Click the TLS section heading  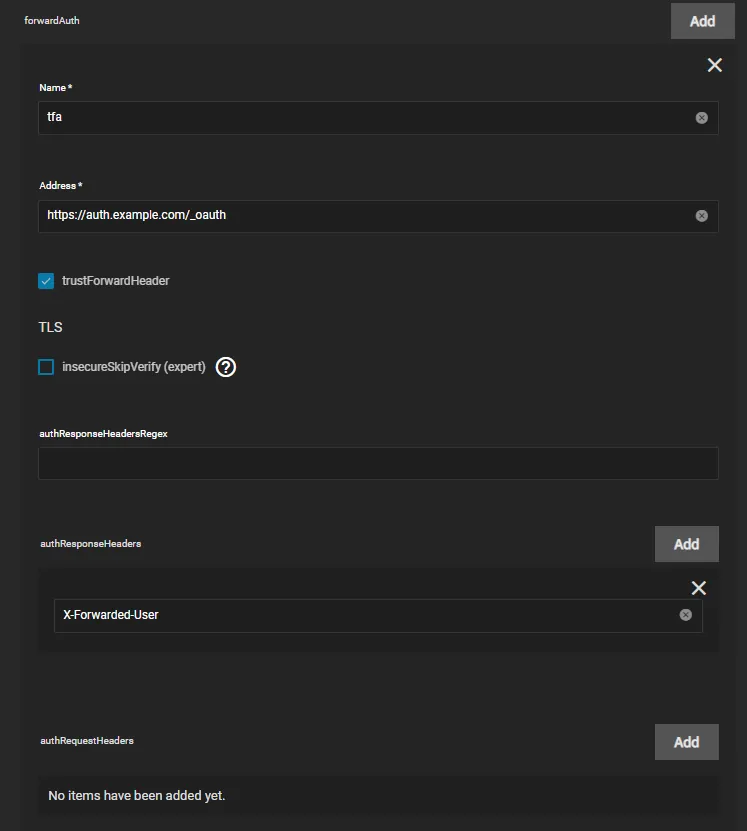point(50,327)
